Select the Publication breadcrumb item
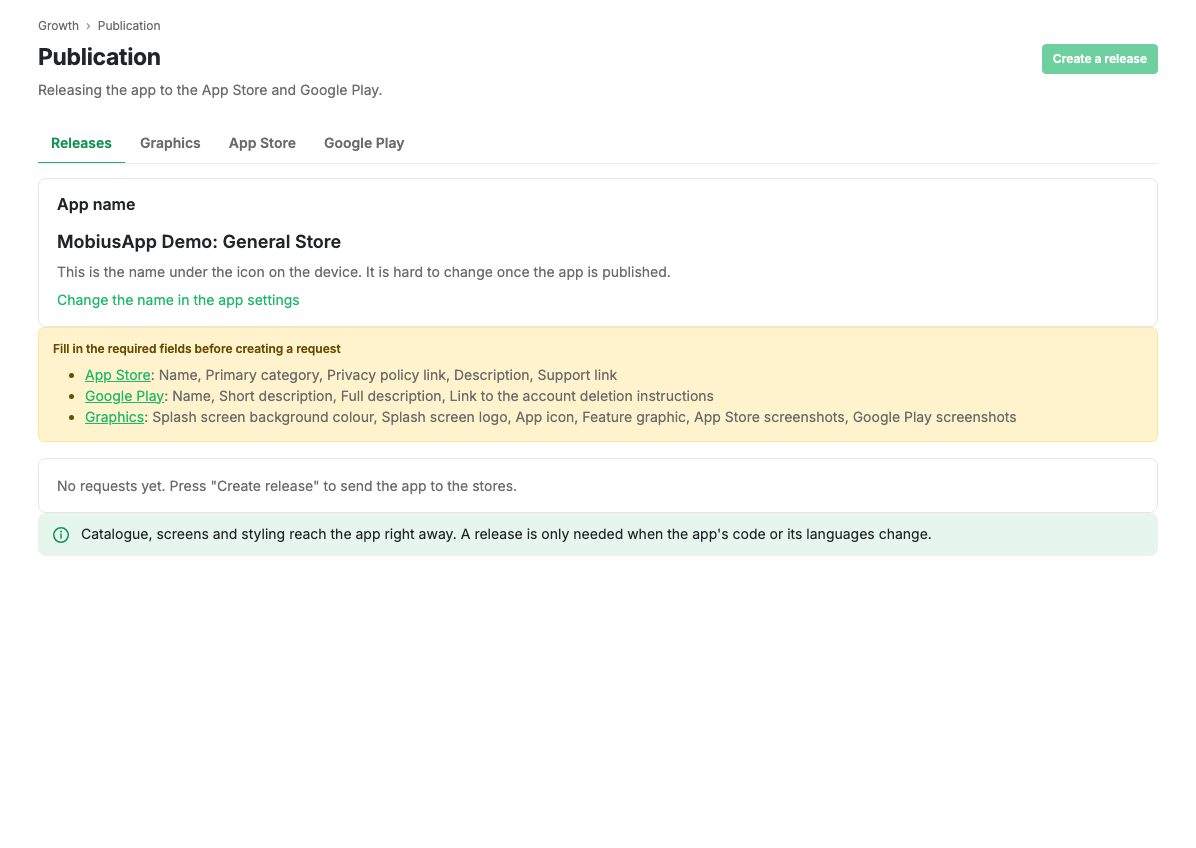 pos(129,26)
